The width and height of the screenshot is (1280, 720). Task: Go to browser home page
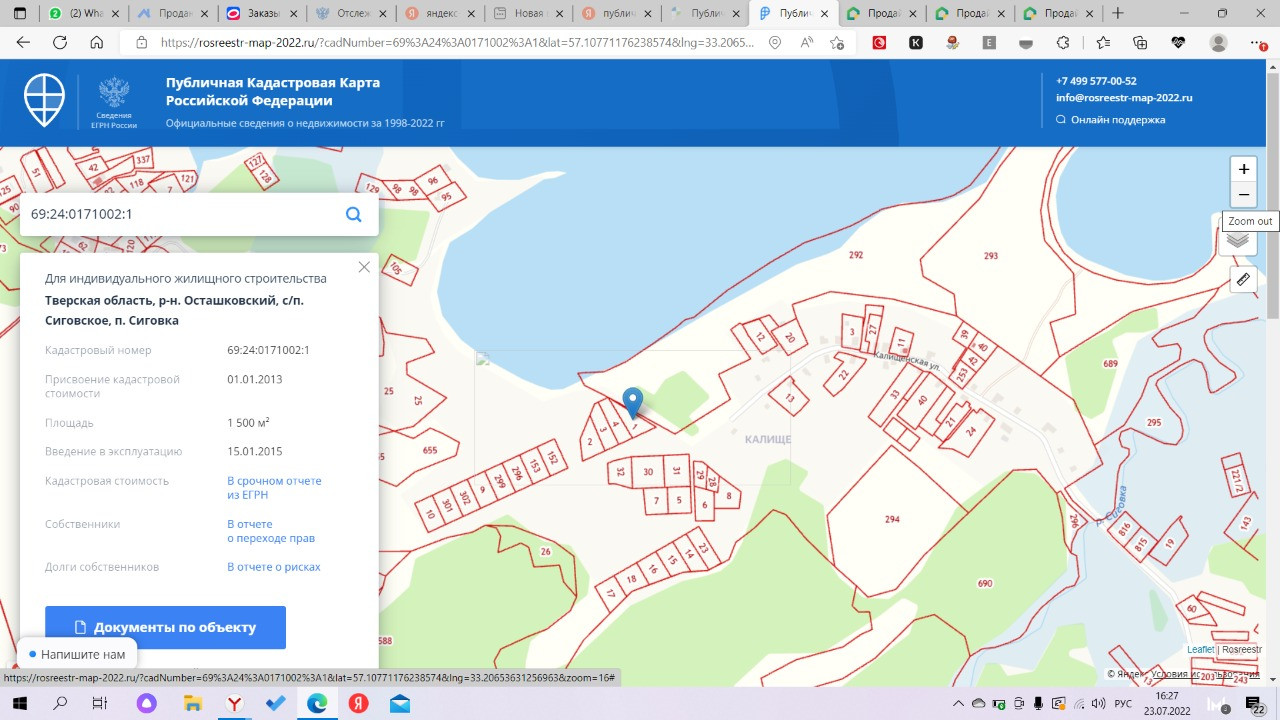coord(97,43)
